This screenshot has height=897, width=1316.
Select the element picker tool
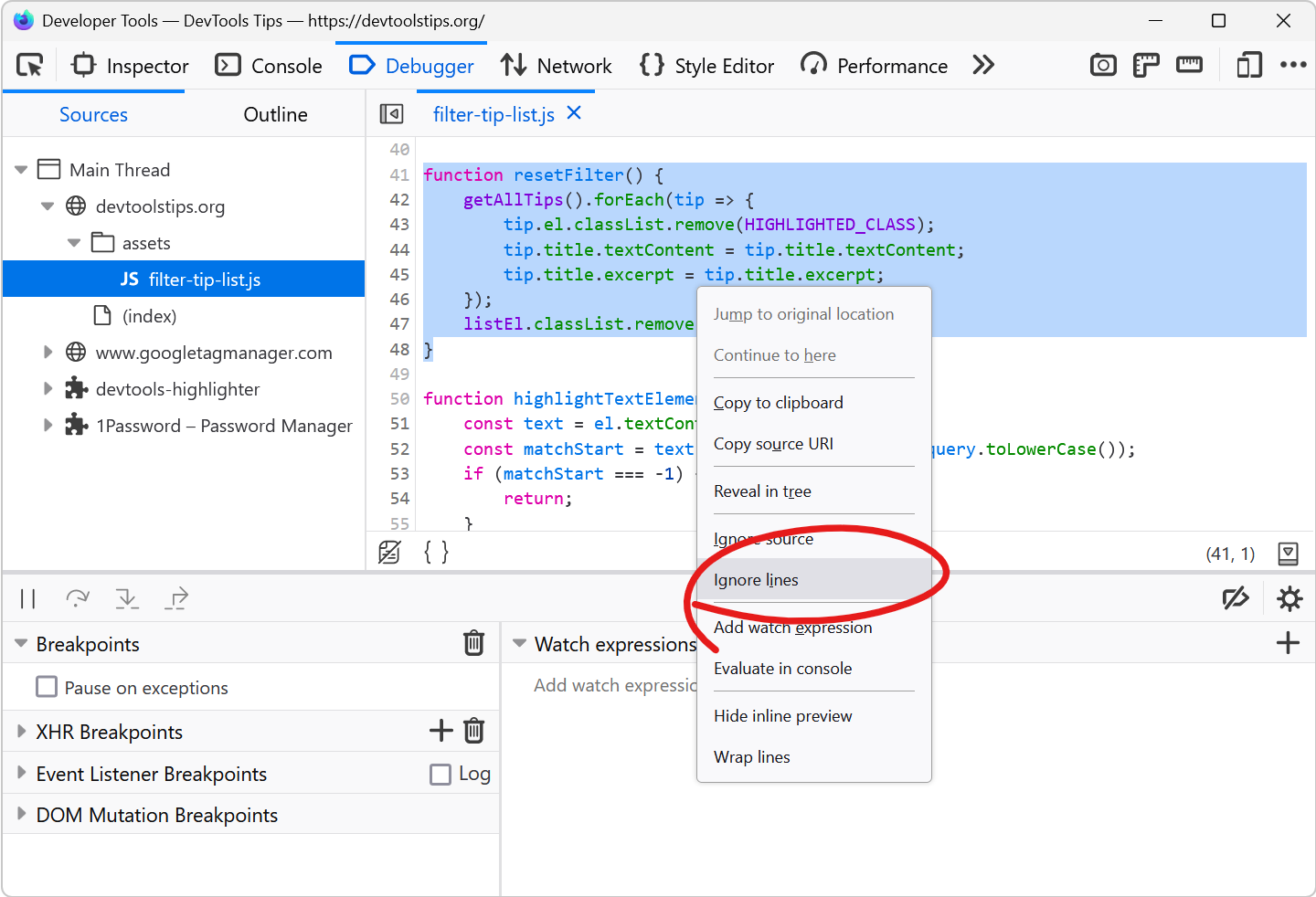(28, 65)
